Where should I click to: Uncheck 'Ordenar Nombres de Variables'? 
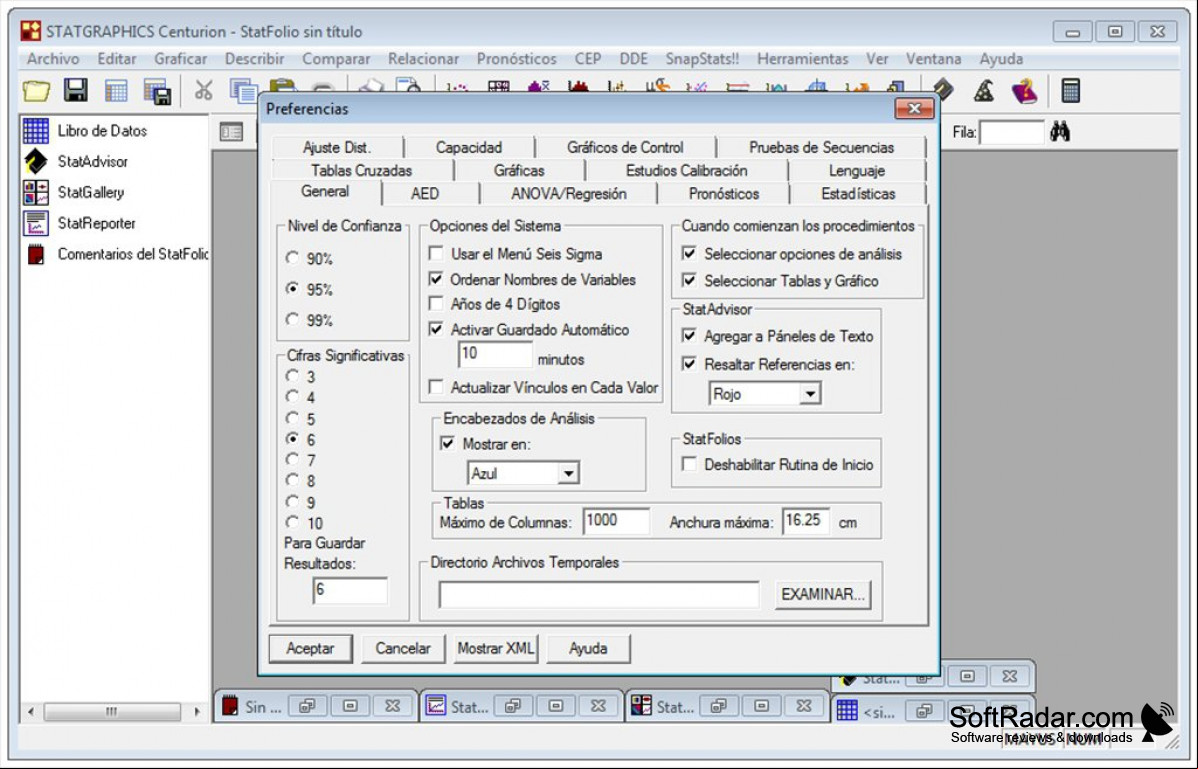click(436, 279)
